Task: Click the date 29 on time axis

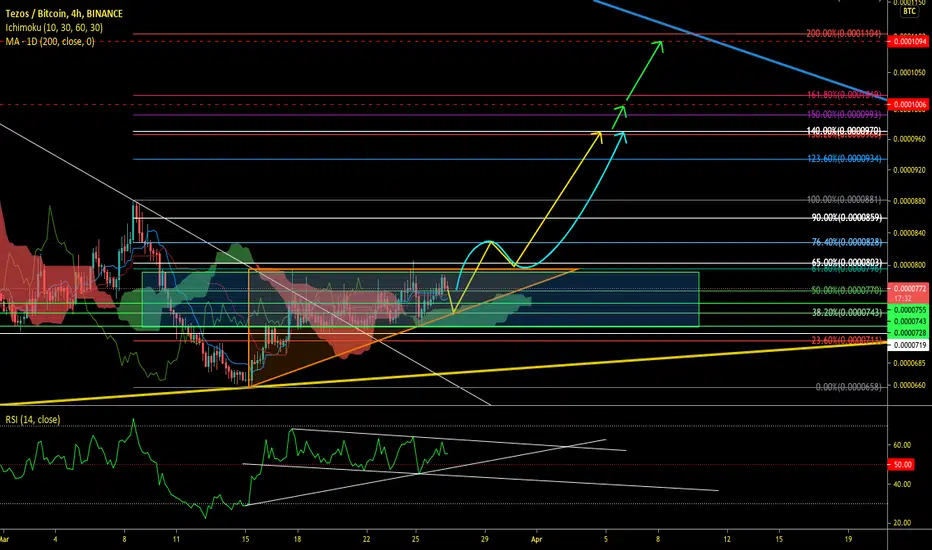Action: [485, 540]
